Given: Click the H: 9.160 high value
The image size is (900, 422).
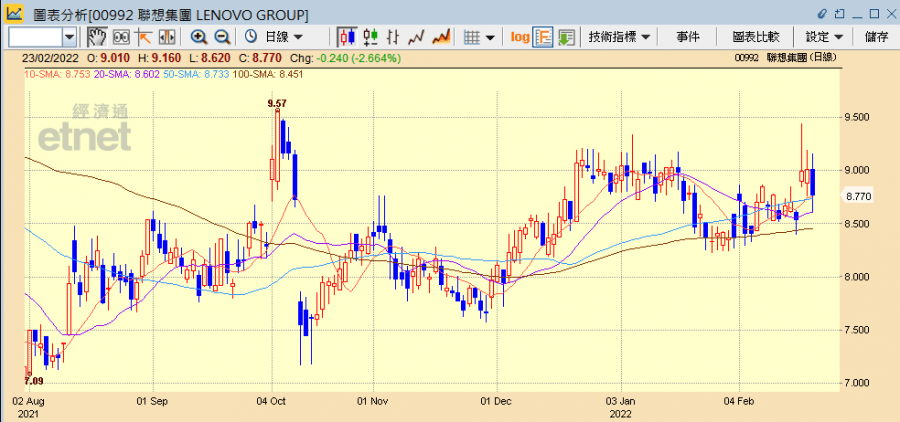Looking at the screenshot, I should 160,59.
